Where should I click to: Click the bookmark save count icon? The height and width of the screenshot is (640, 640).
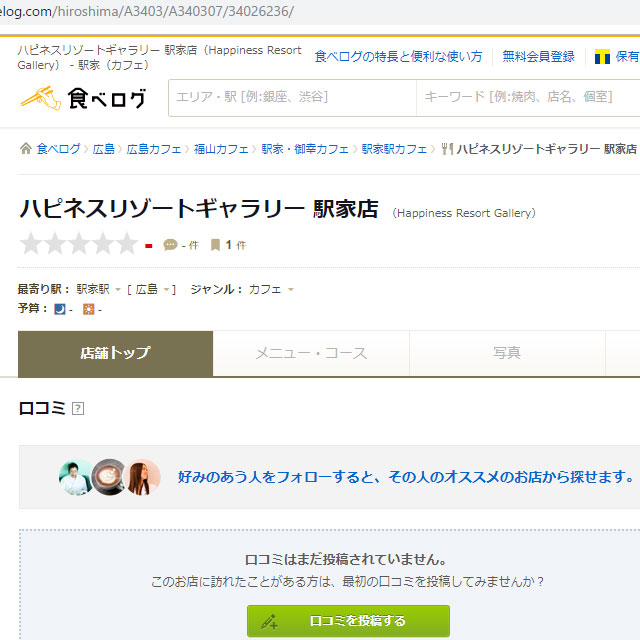[215, 245]
